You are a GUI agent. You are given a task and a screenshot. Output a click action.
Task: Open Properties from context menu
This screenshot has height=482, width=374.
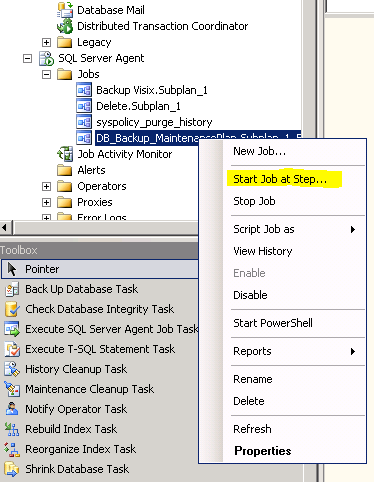point(263,451)
